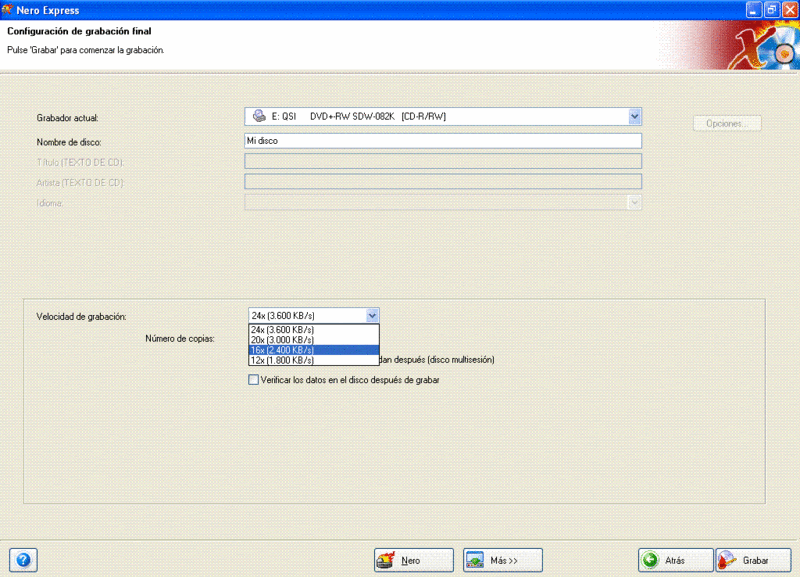Choose 12x (1.800 KB/s) burn speed

[x=314, y=360]
